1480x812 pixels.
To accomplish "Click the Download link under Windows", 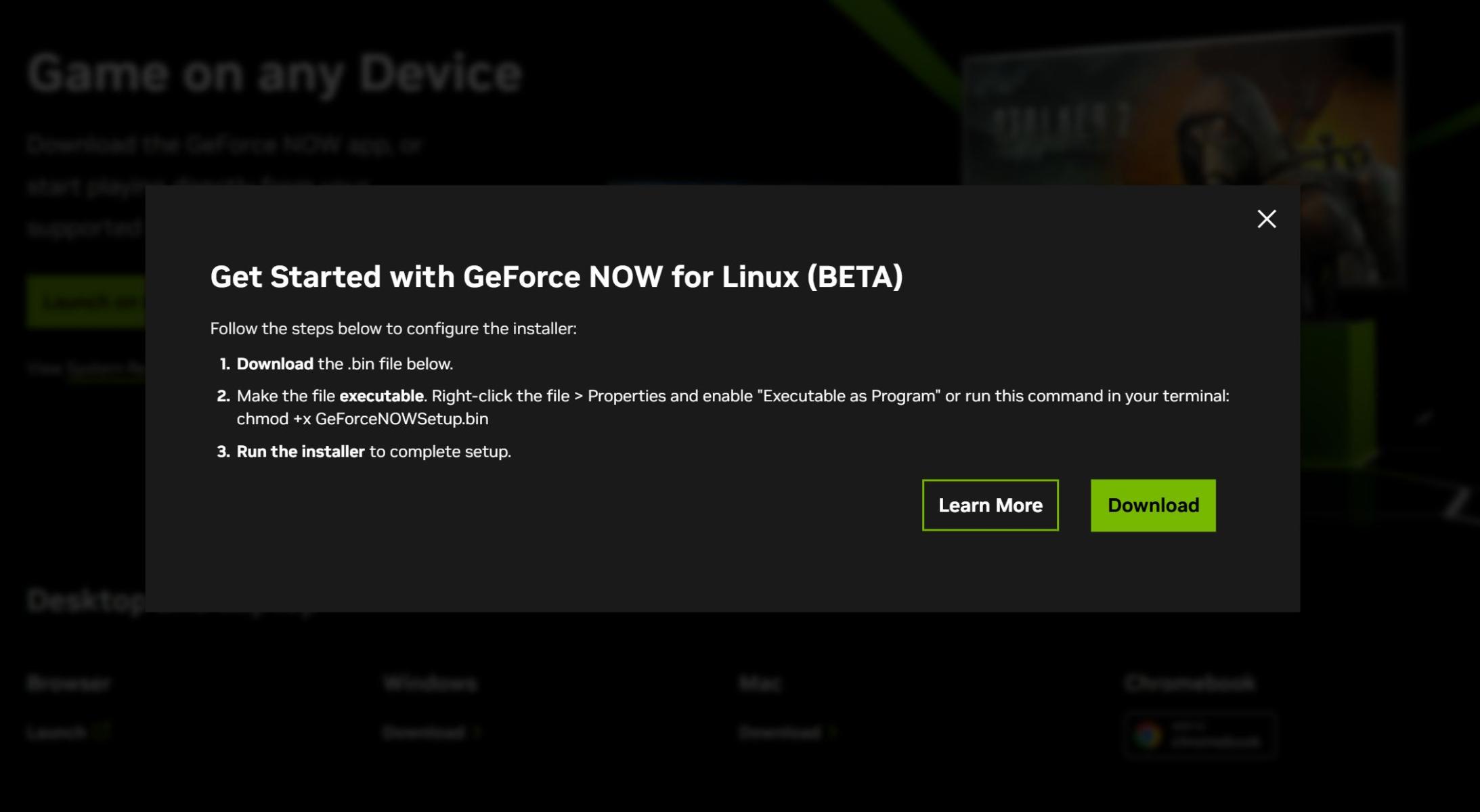I will (424, 732).
